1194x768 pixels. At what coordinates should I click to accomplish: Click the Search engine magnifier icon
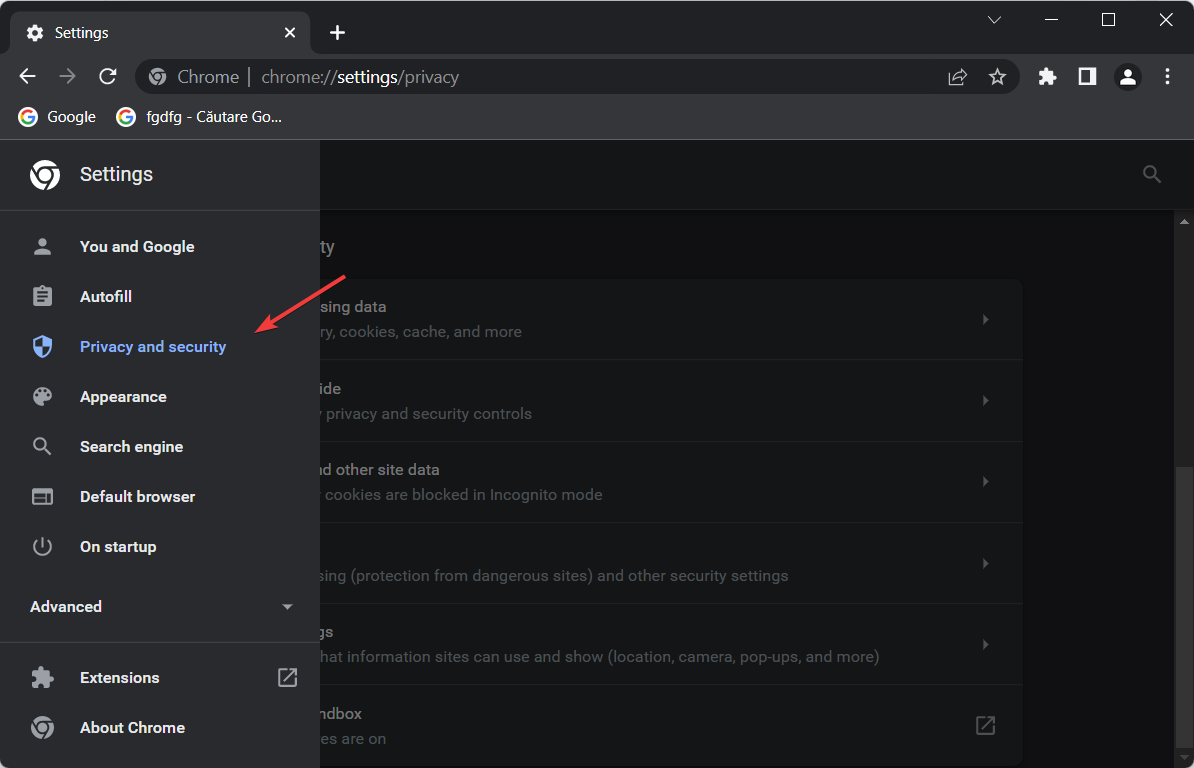tap(43, 447)
